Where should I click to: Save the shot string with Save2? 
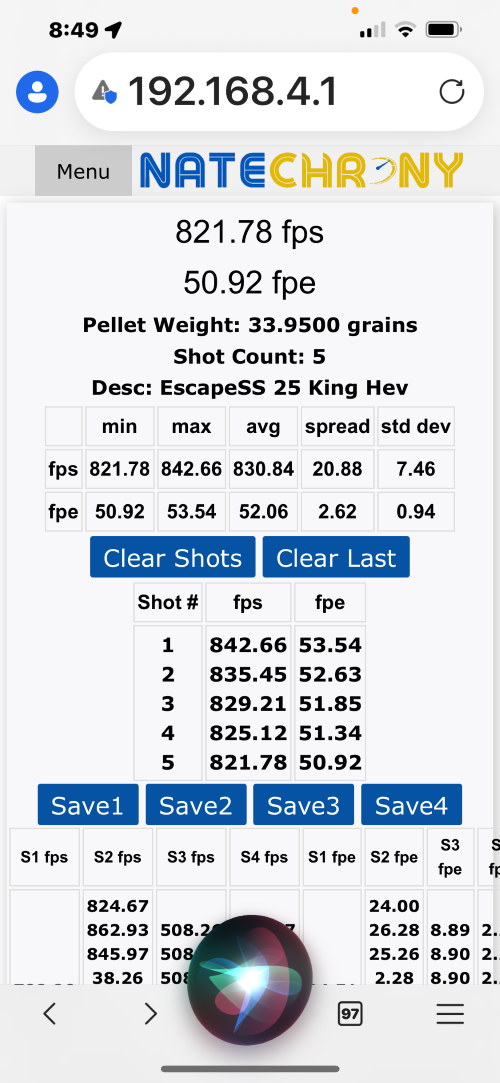click(195, 805)
